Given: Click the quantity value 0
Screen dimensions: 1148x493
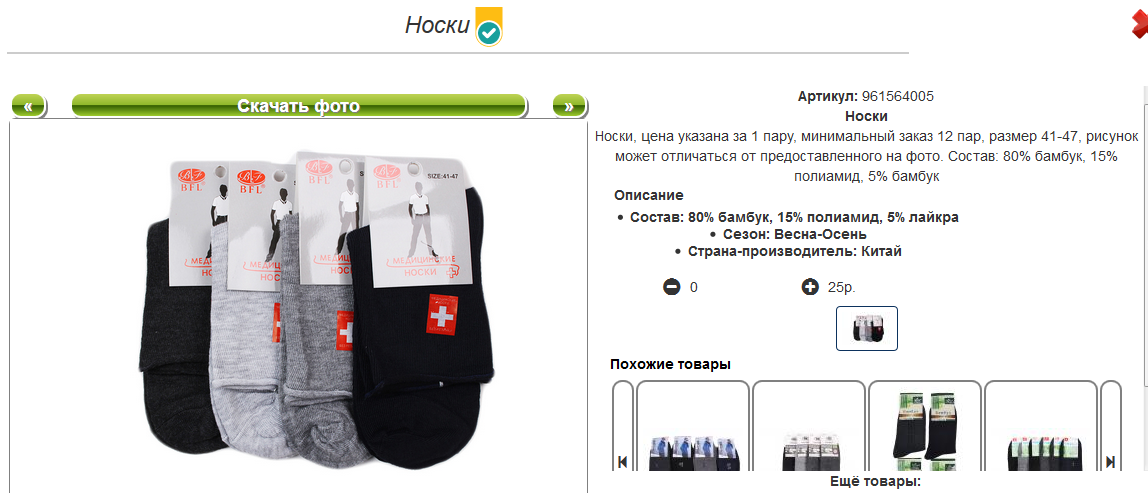Looking at the screenshot, I should click(x=694, y=287).
